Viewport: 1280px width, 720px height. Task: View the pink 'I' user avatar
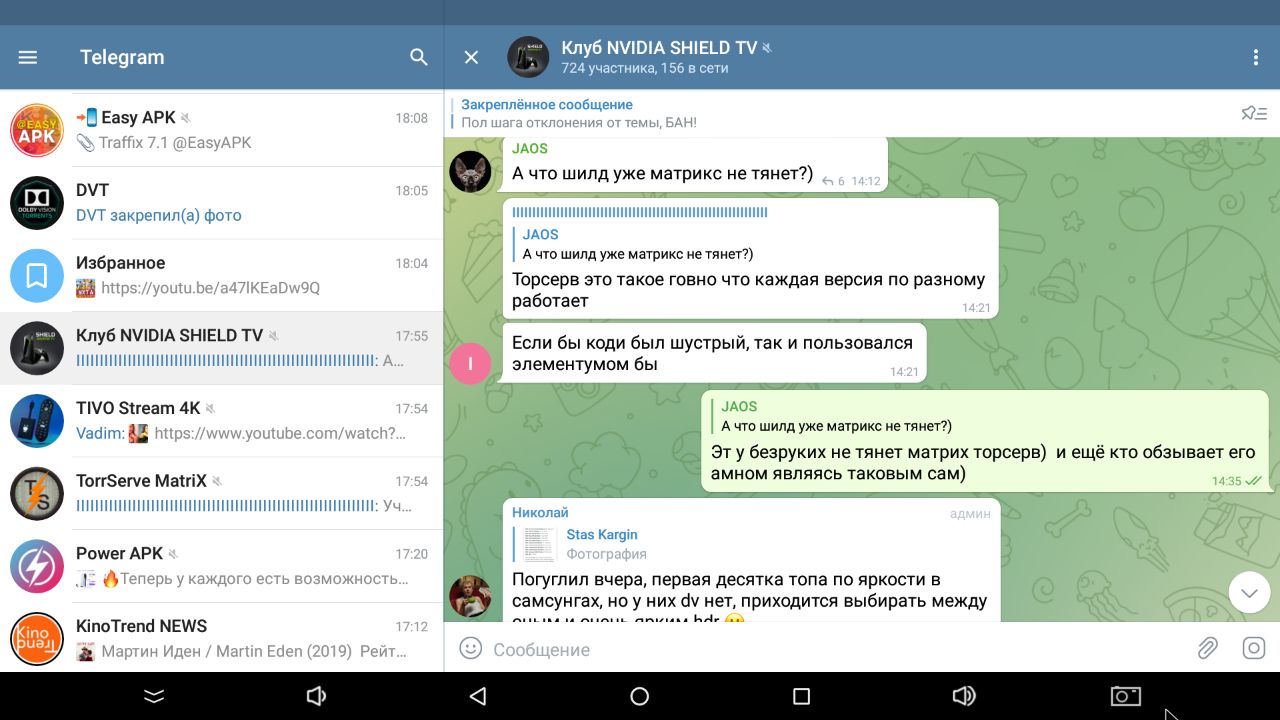(x=470, y=364)
